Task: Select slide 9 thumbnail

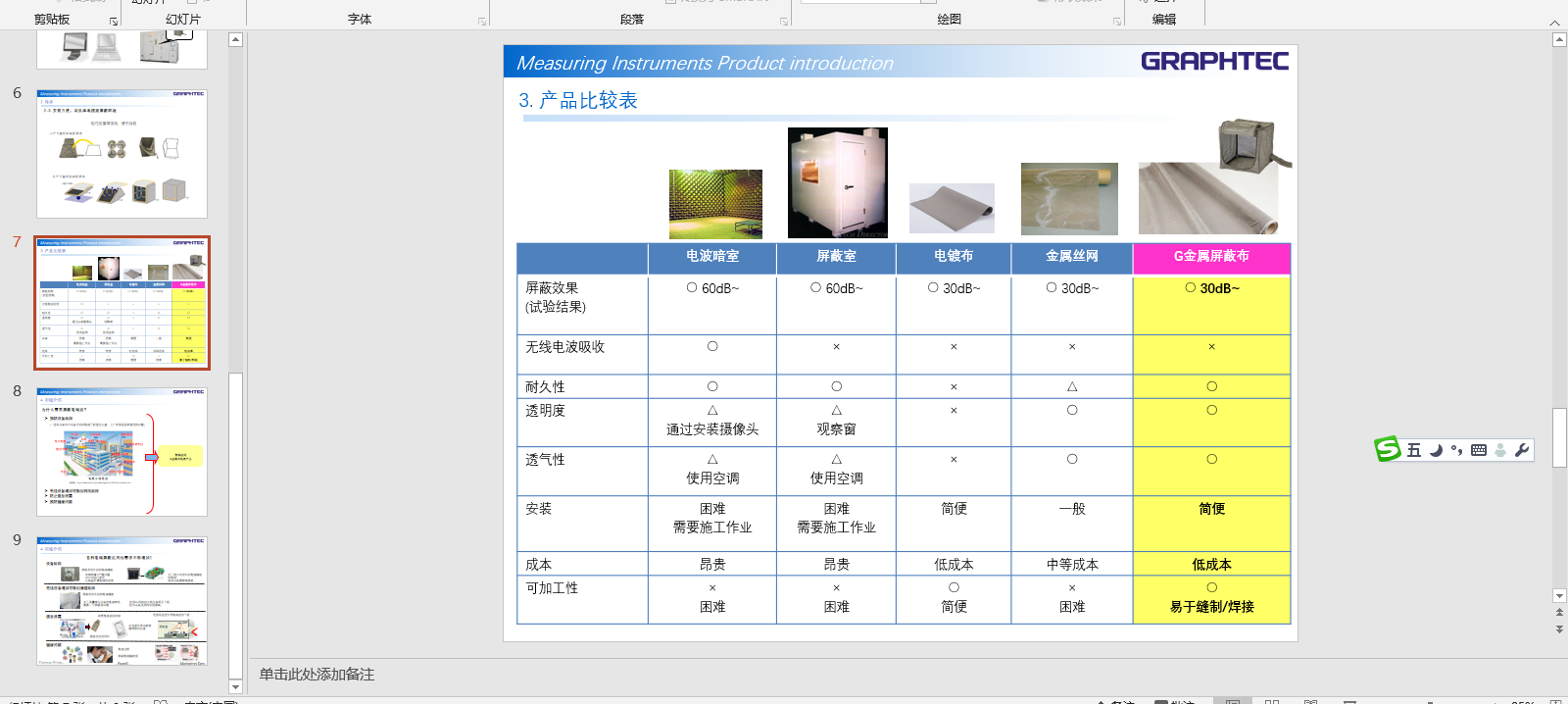Action: (x=122, y=600)
